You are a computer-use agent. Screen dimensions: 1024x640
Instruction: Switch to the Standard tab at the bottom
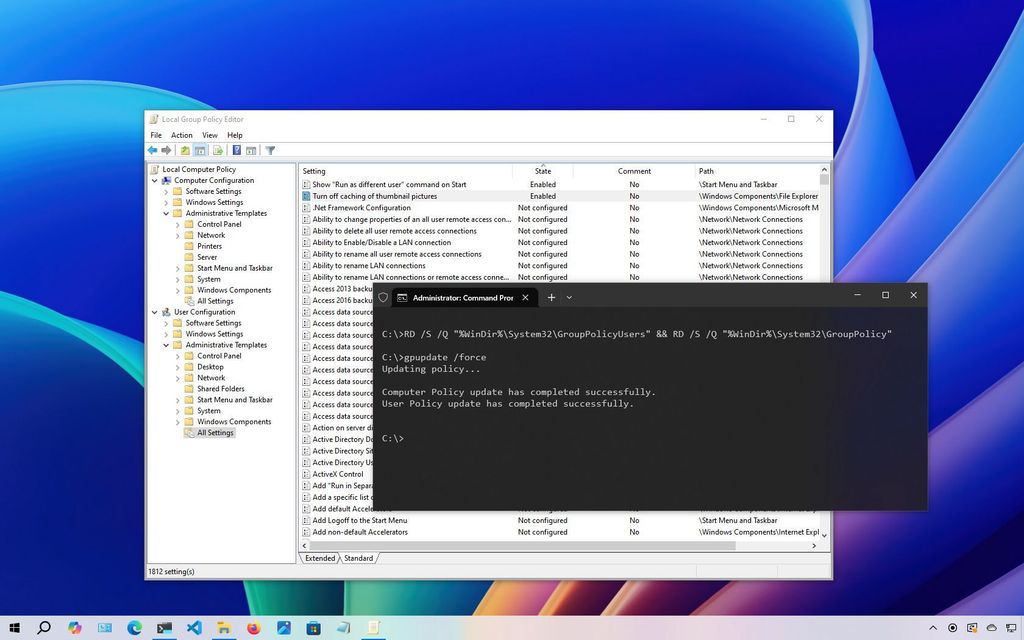[358, 558]
